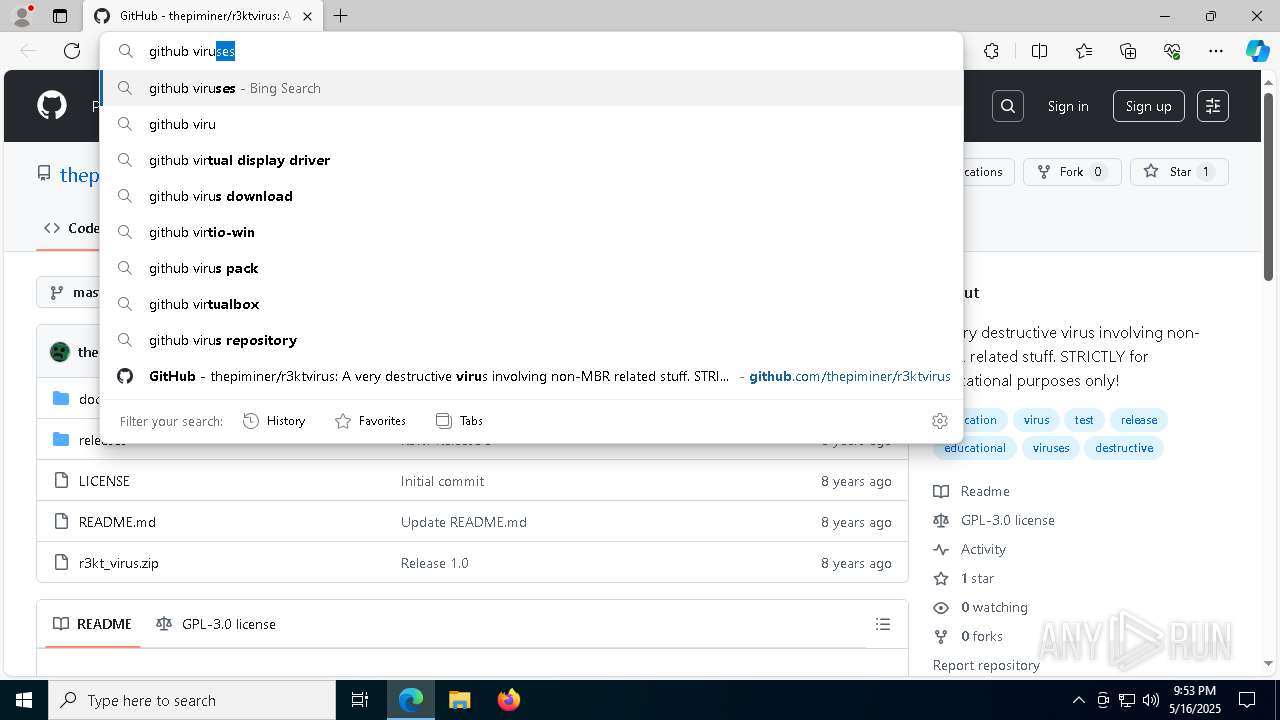1280x720 pixels.
Task: Open README.md file
Action: tap(117, 522)
